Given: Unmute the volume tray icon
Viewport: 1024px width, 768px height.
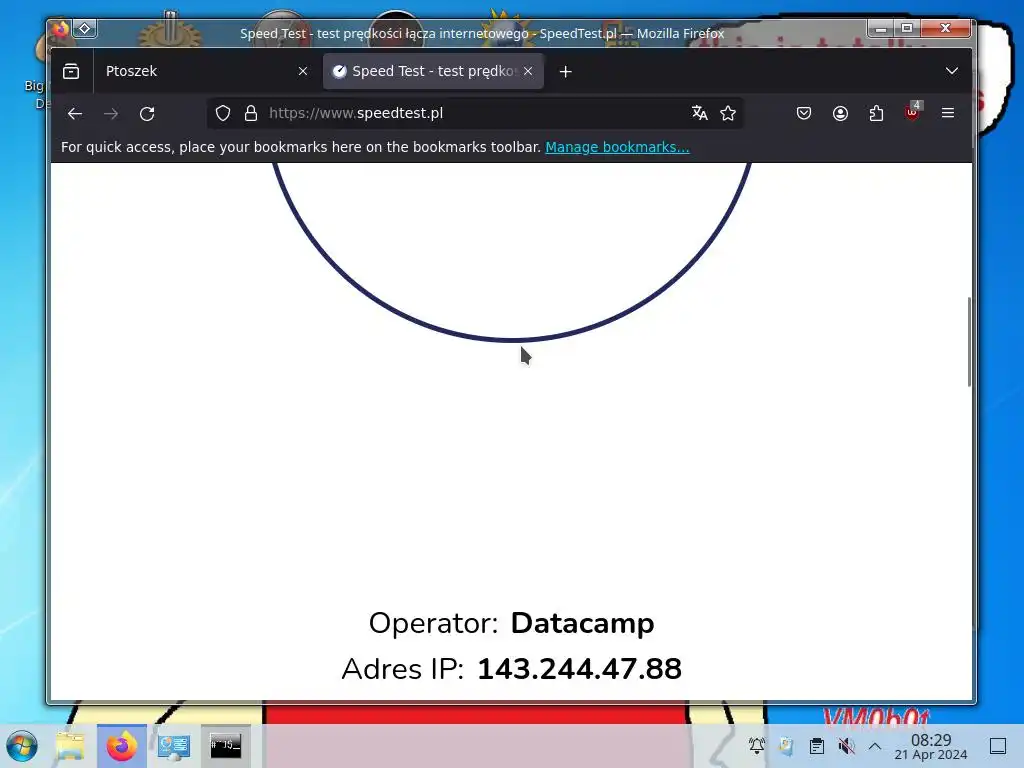Looking at the screenshot, I should point(846,746).
